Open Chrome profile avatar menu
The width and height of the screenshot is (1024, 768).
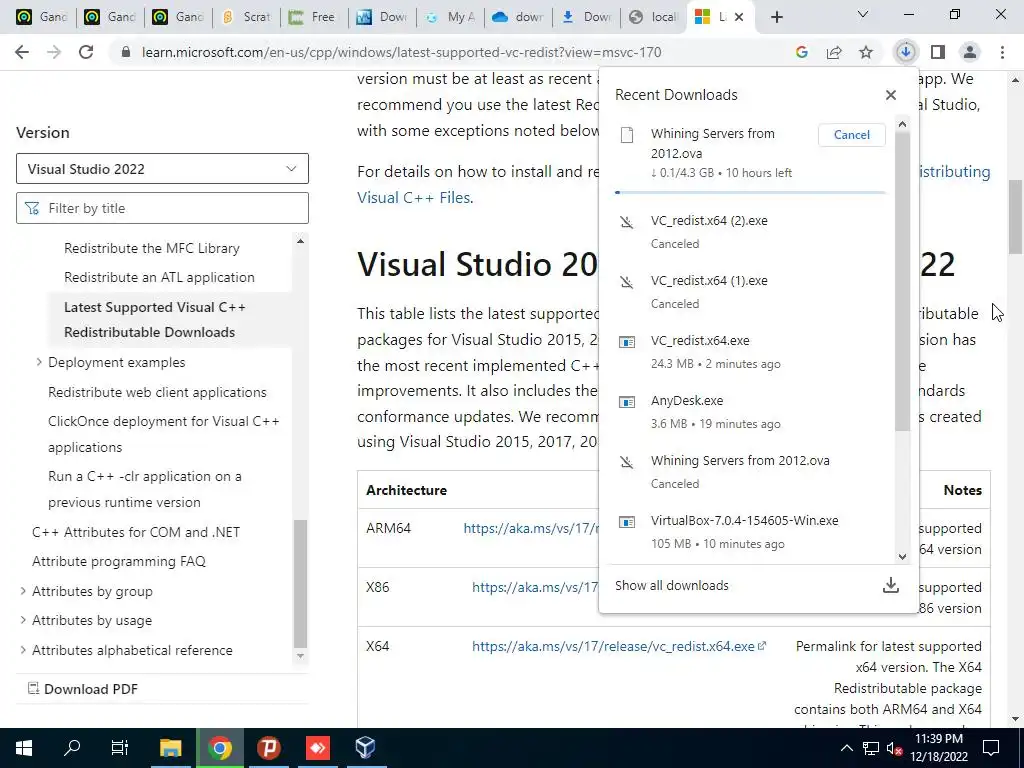[970, 52]
